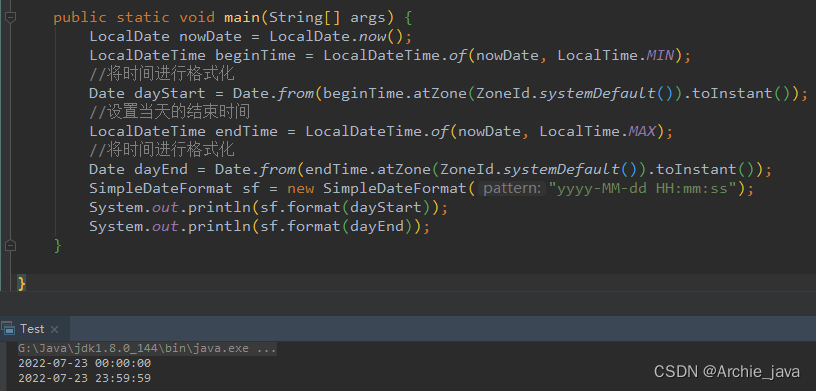
Task: Click the run icon on Test tab
Action: (x=8, y=329)
